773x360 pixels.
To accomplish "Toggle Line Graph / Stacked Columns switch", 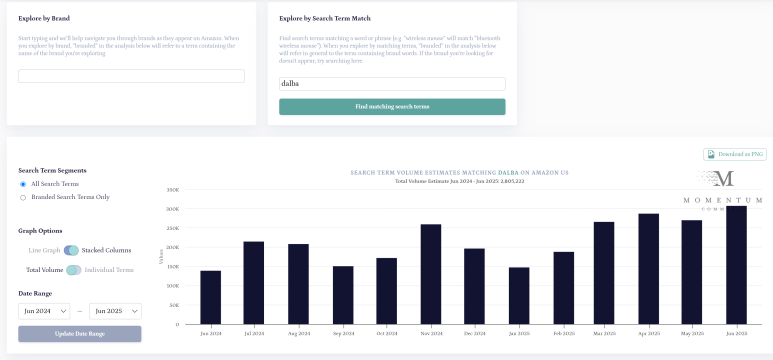I will coord(71,250).
